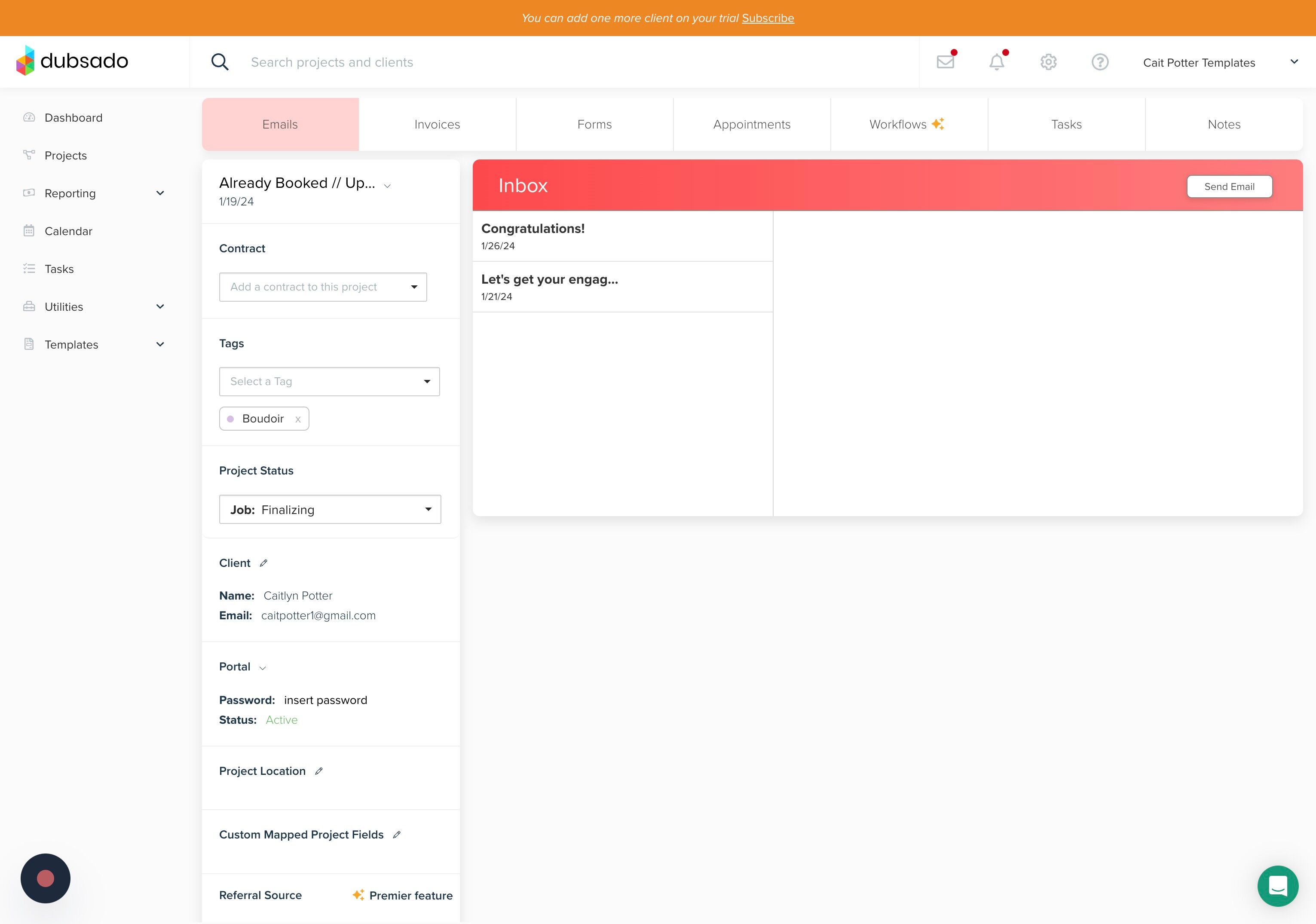Change Project Status from Finalizing

point(330,510)
